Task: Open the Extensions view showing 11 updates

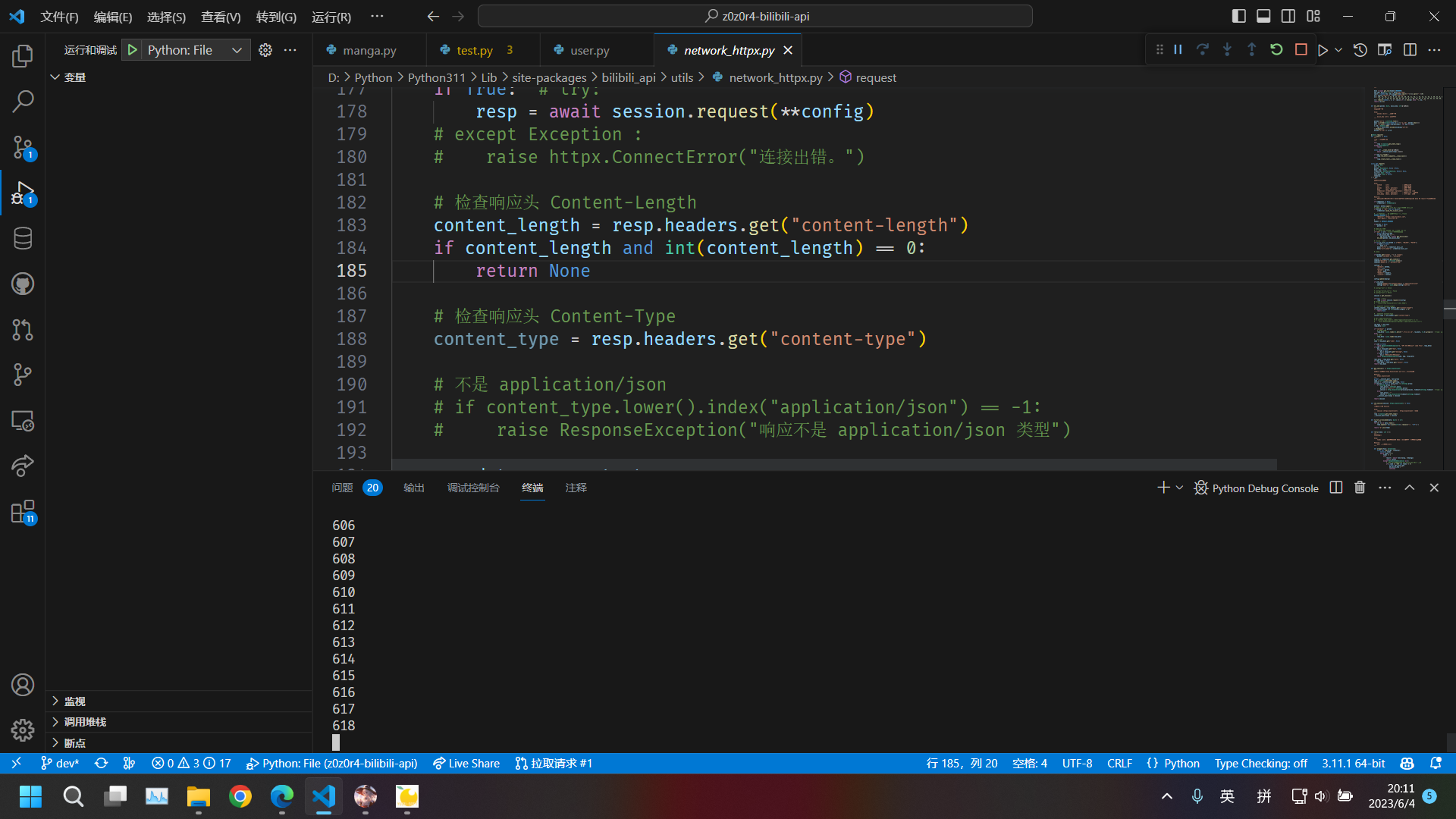Action: tap(22, 511)
